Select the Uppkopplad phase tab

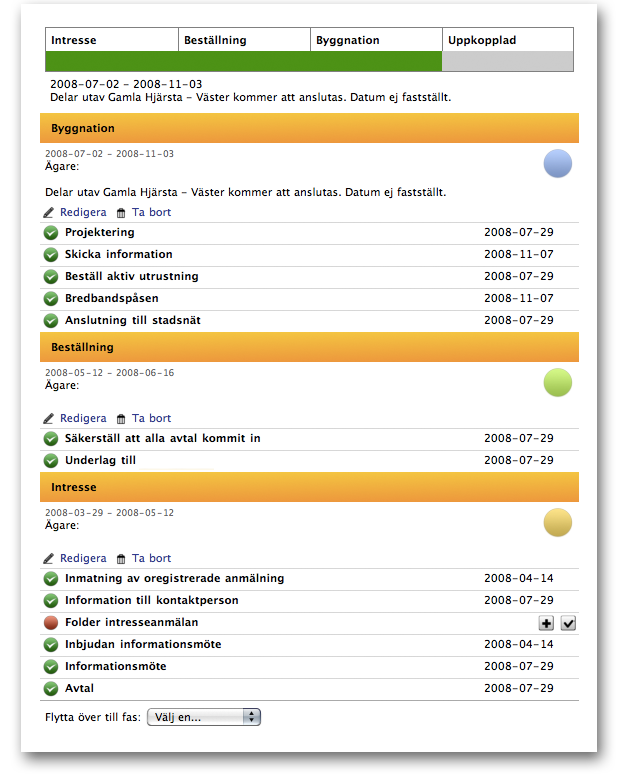[x=507, y=40]
